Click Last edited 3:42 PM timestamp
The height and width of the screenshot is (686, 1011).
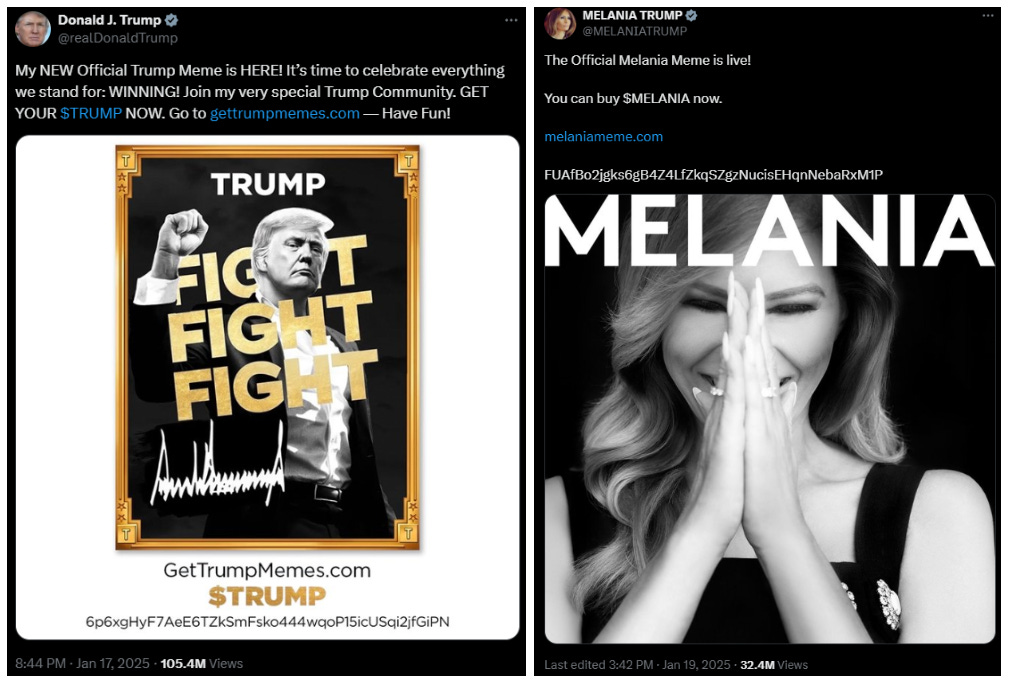click(x=637, y=665)
